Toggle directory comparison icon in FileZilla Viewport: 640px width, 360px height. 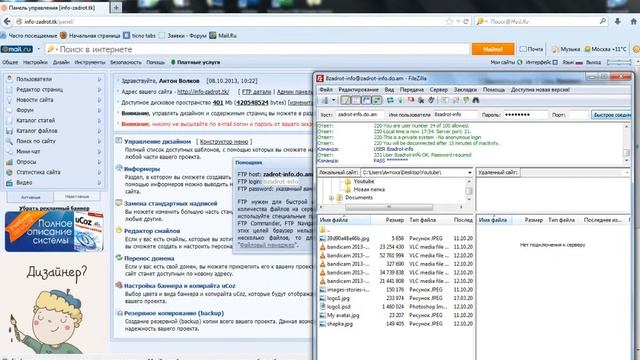pyautogui.click(x=456, y=100)
